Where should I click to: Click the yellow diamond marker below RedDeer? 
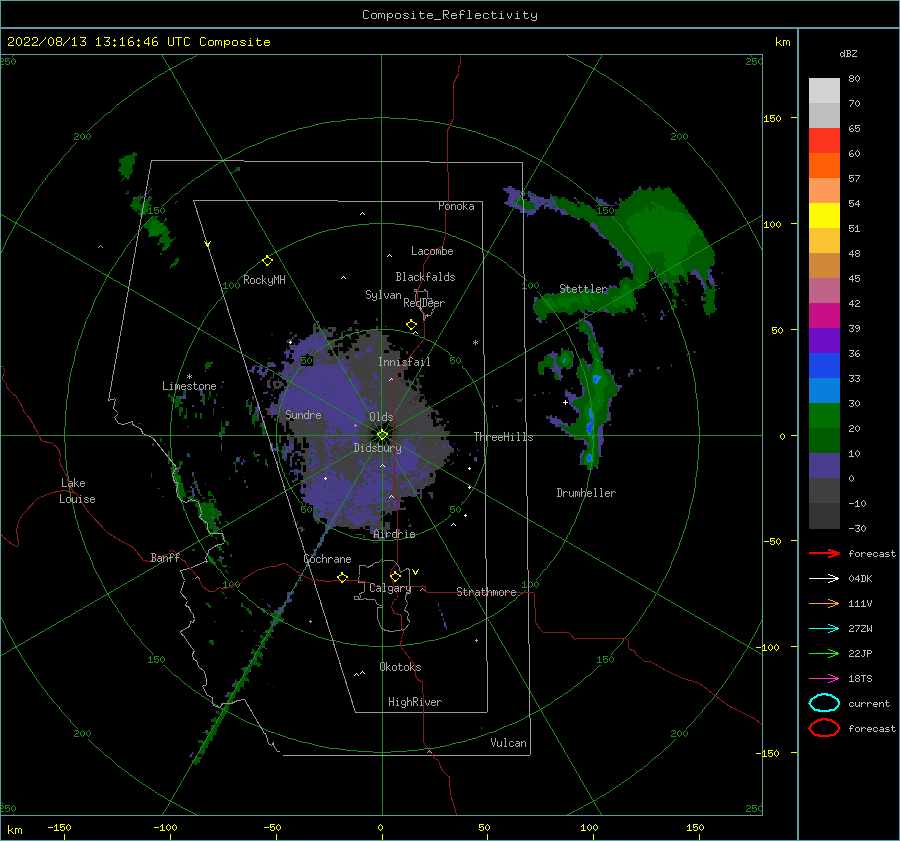pyautogui.click(x=411, y=325)
